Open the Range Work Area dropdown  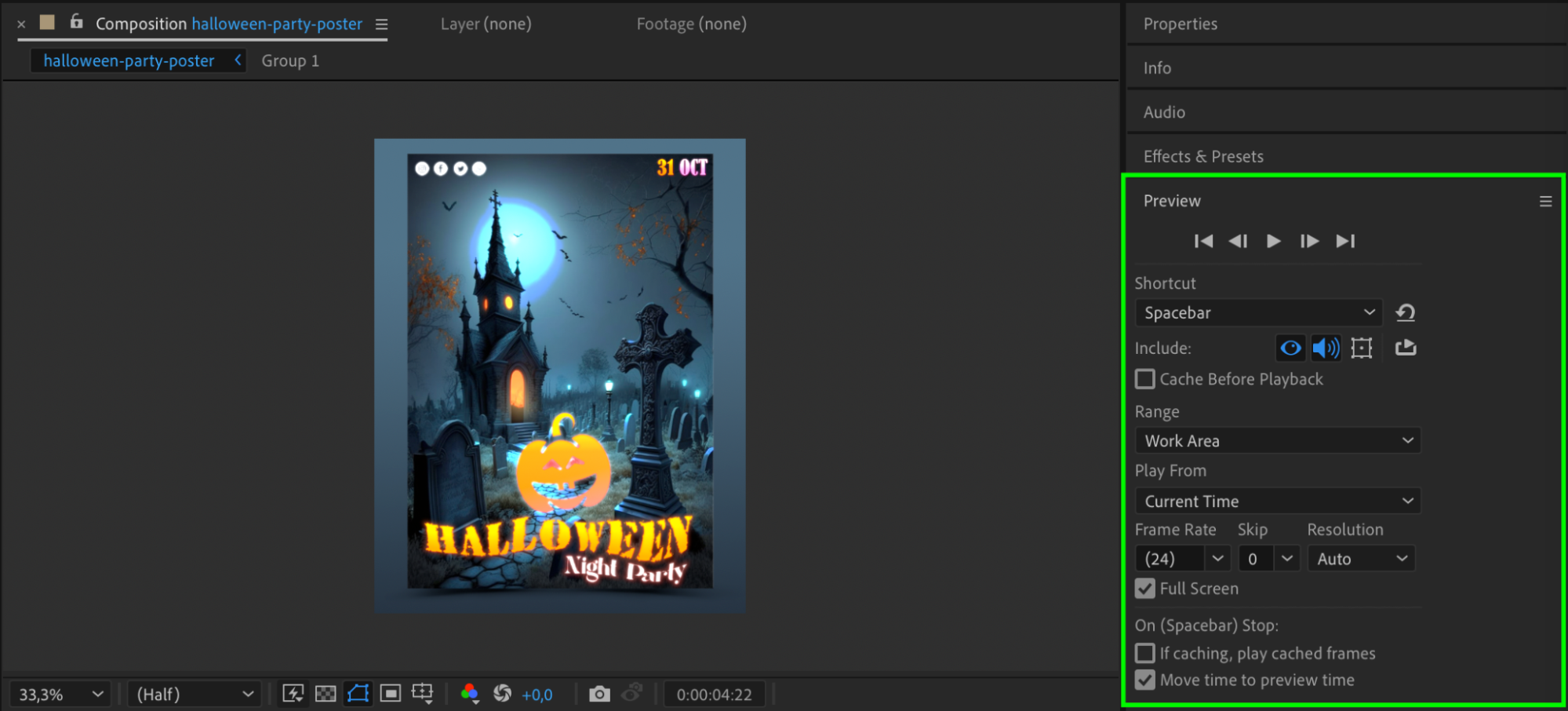click(1277, 441)
